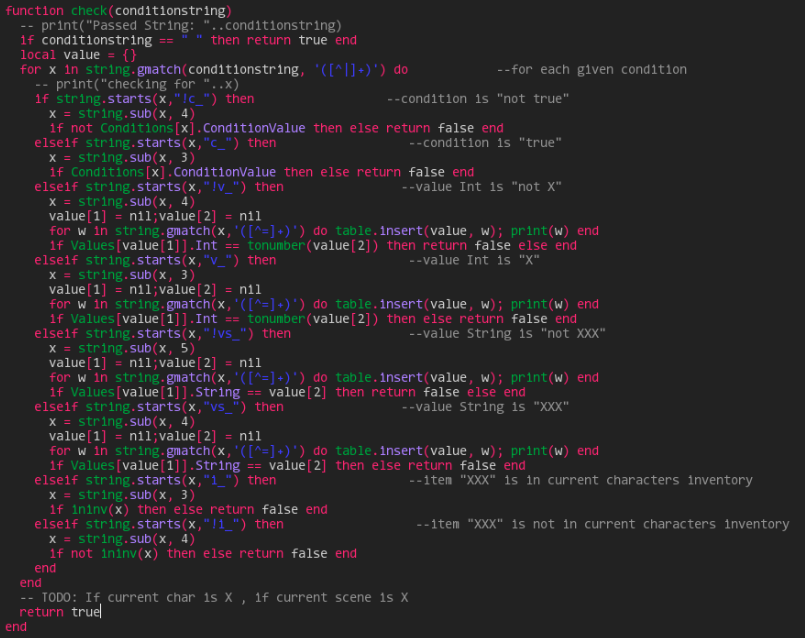The height and width of the screenshot is (638, 805).
Task: Click the commented line 'Passed String:'
Action: point(181,26)
